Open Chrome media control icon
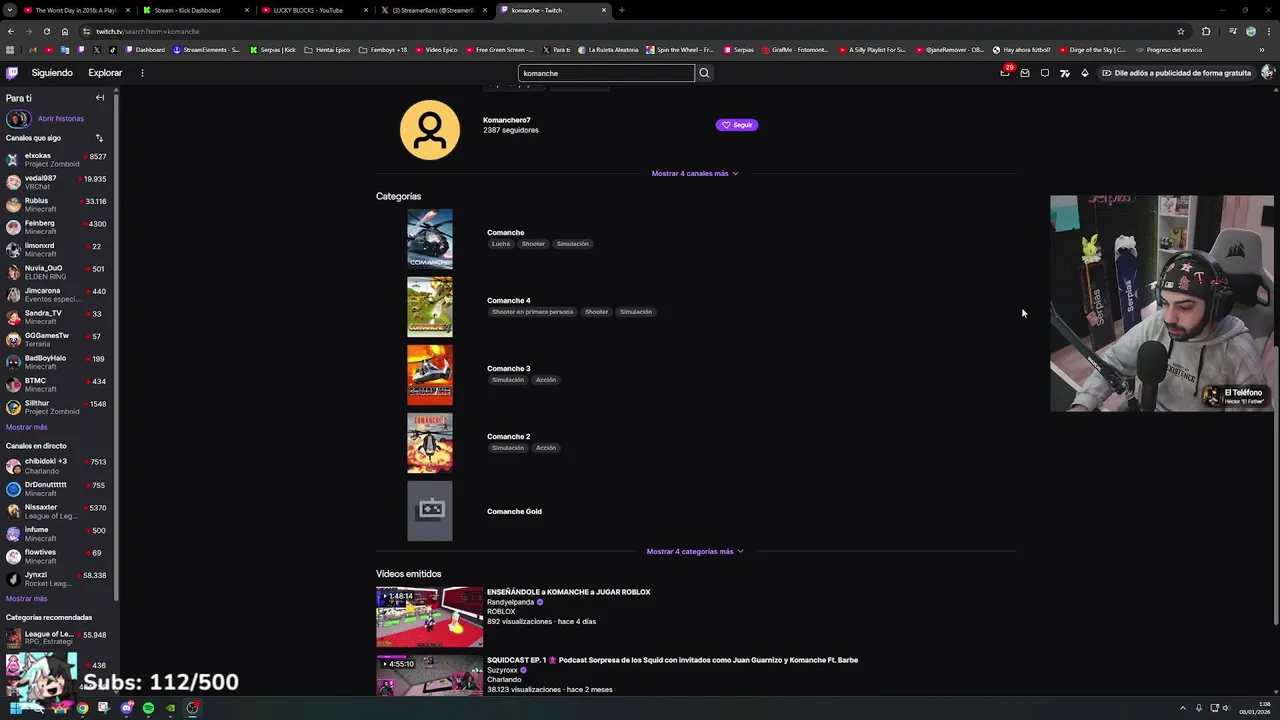 click(1231, 31)
